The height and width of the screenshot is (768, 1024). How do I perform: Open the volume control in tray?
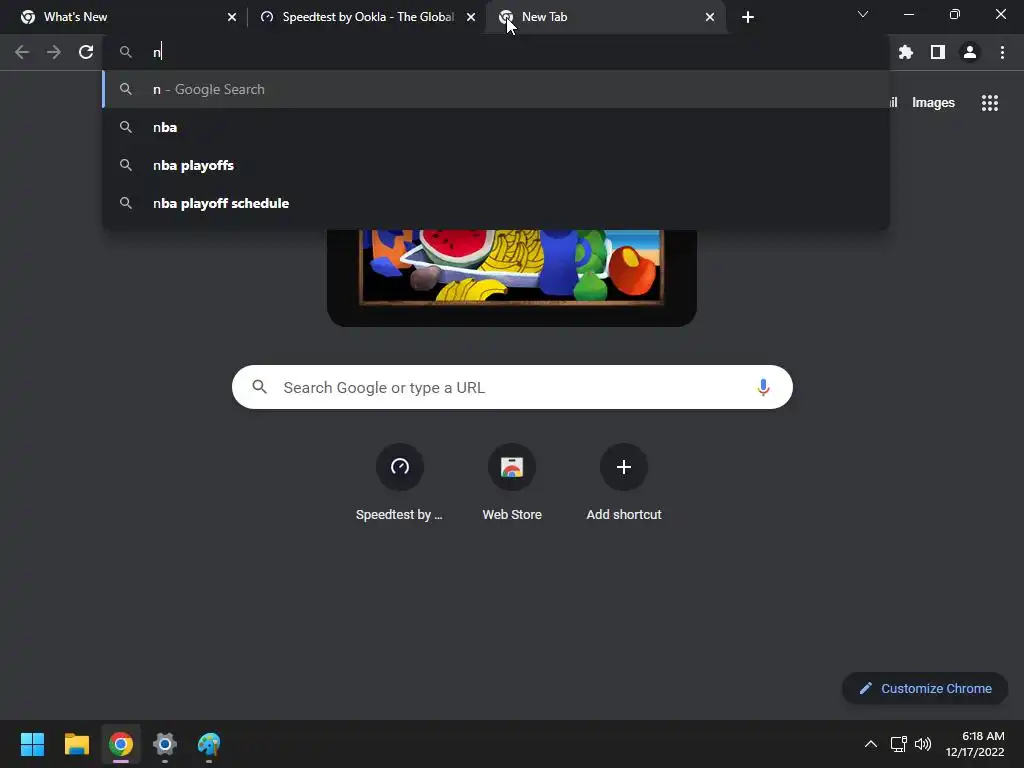click(923, 744)
